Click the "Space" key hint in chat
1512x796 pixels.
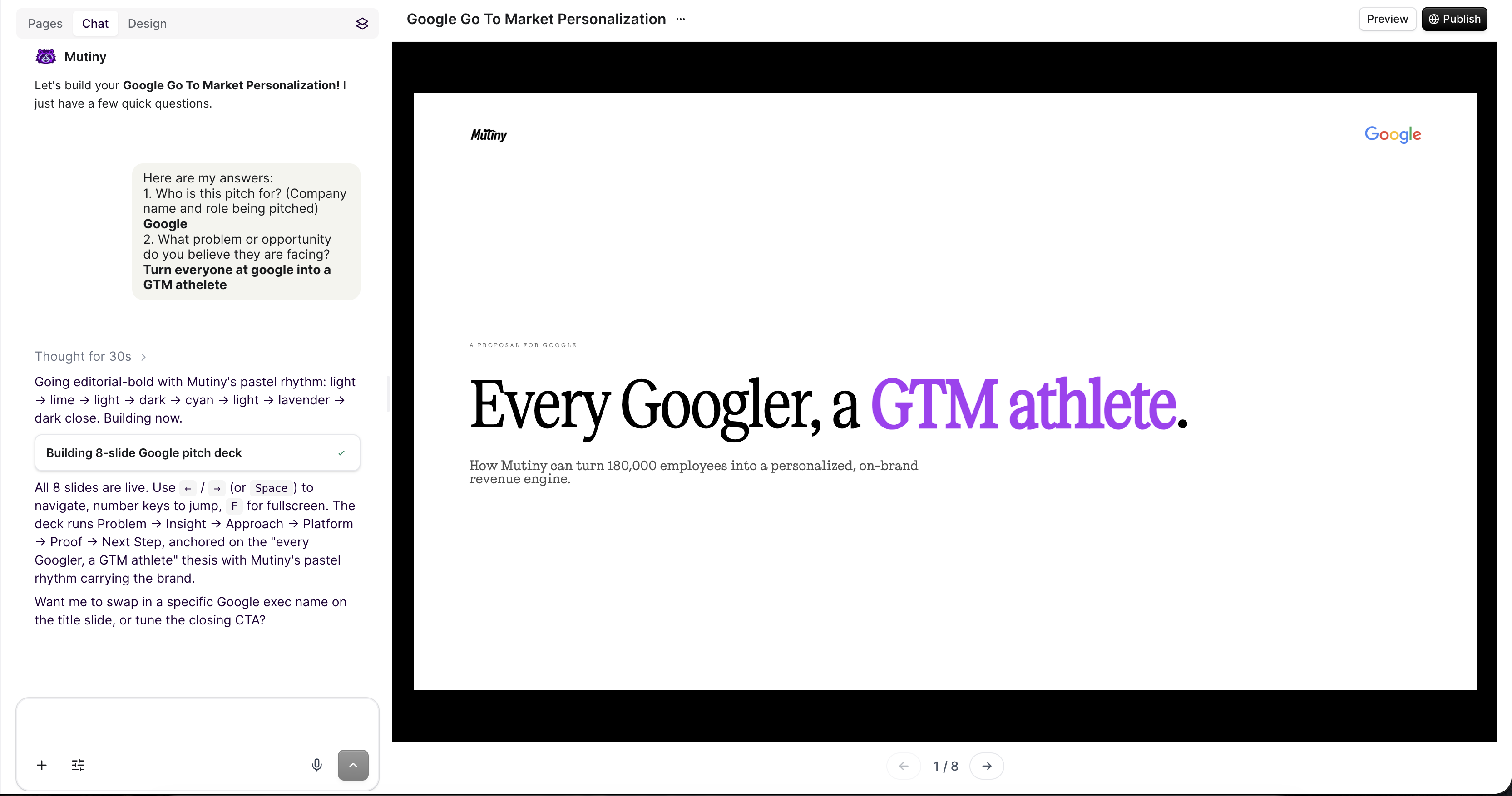271,488
